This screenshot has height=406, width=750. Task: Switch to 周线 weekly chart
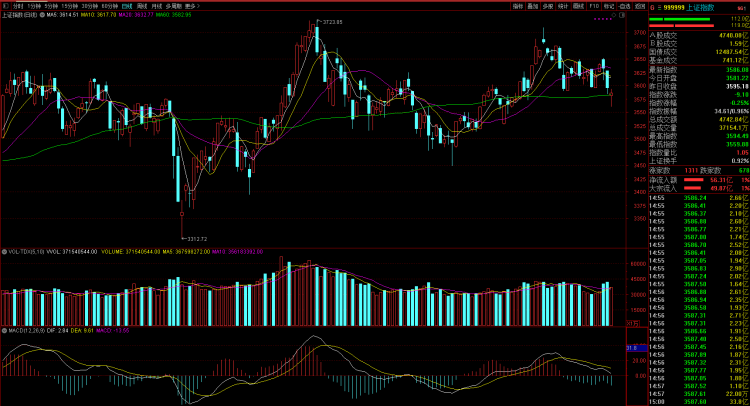pyautogui.click(x=141, y=5)
